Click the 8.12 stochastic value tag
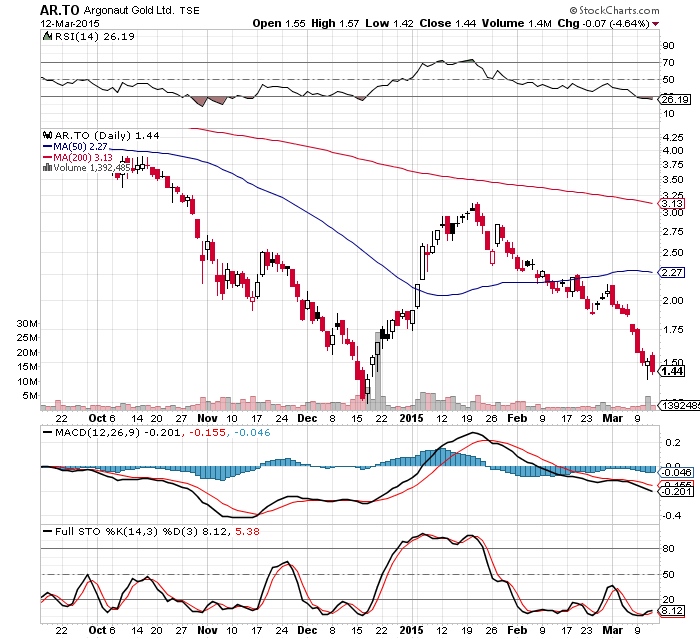700x639 pixels. (672, 610)
